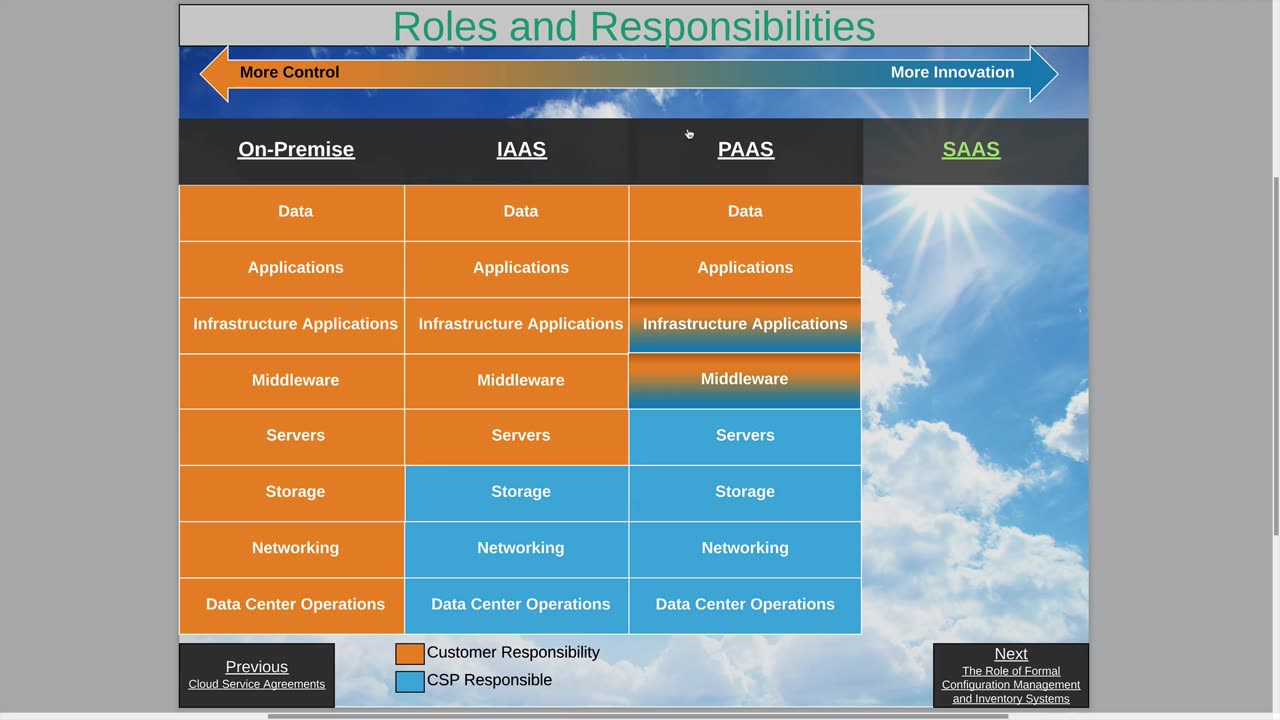Click the PAAS Applications cell
This screenshot has width=1280, height=720.
pos(745,268)
